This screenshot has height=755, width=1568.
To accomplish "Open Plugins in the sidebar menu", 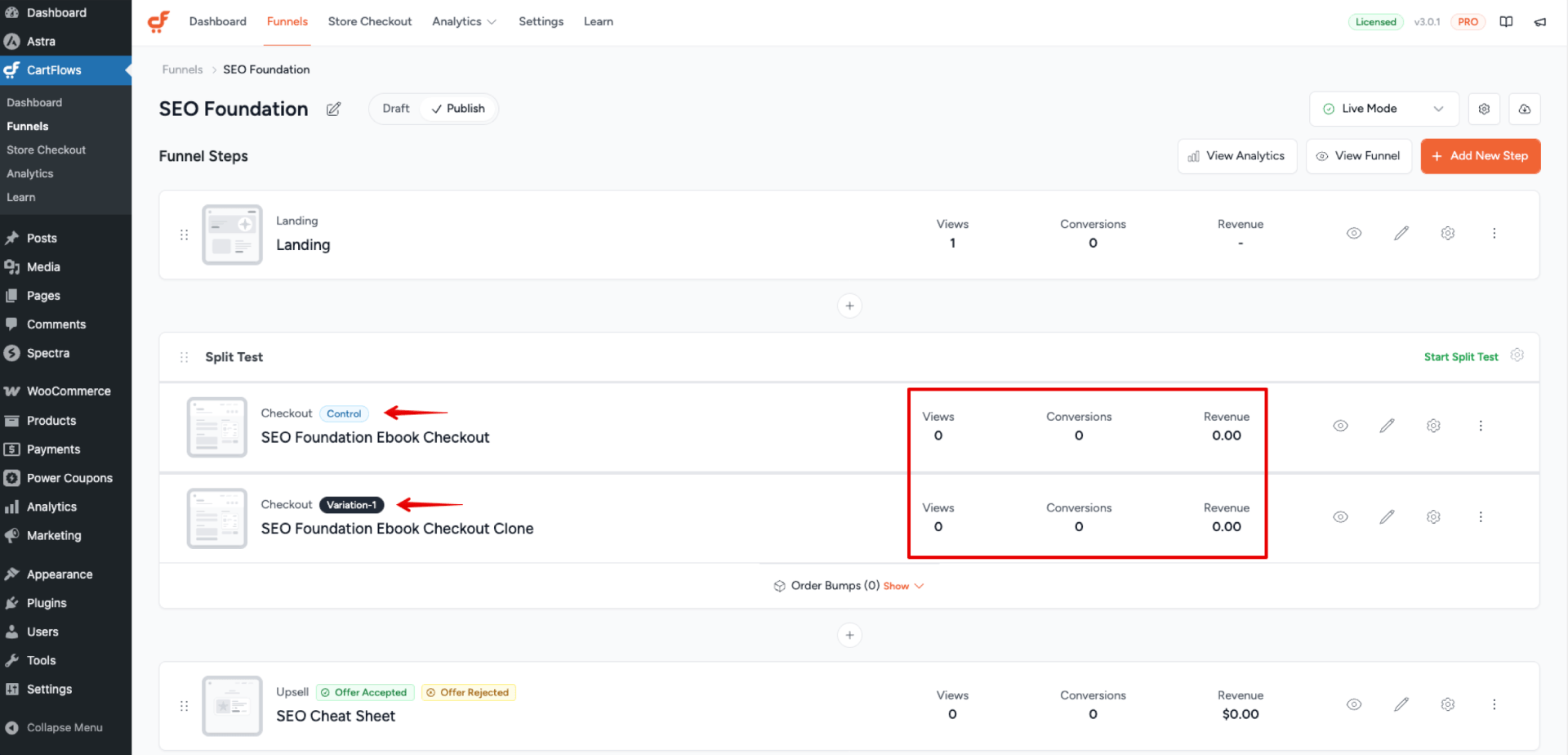I will (65, 603).
